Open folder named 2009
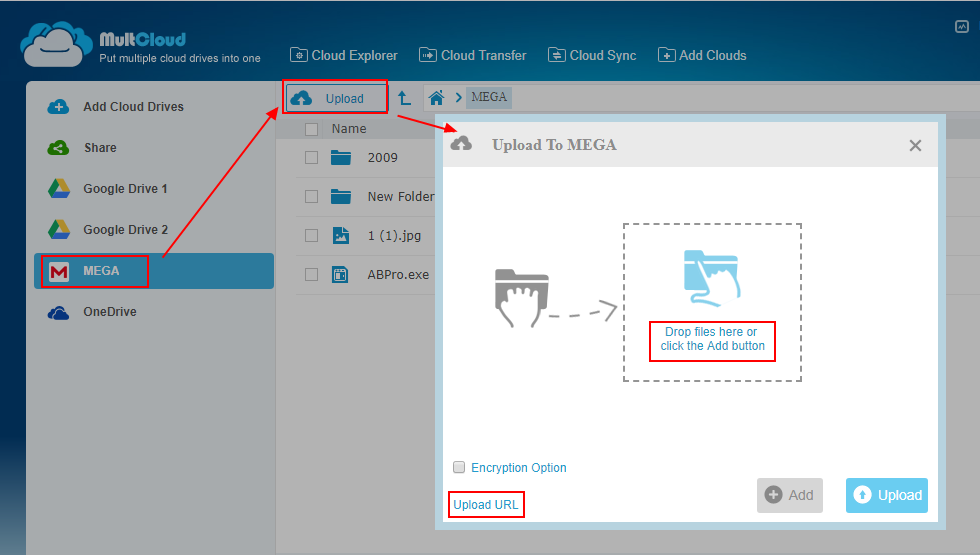Viewport: 980px width, 555px height. [382, 158]
